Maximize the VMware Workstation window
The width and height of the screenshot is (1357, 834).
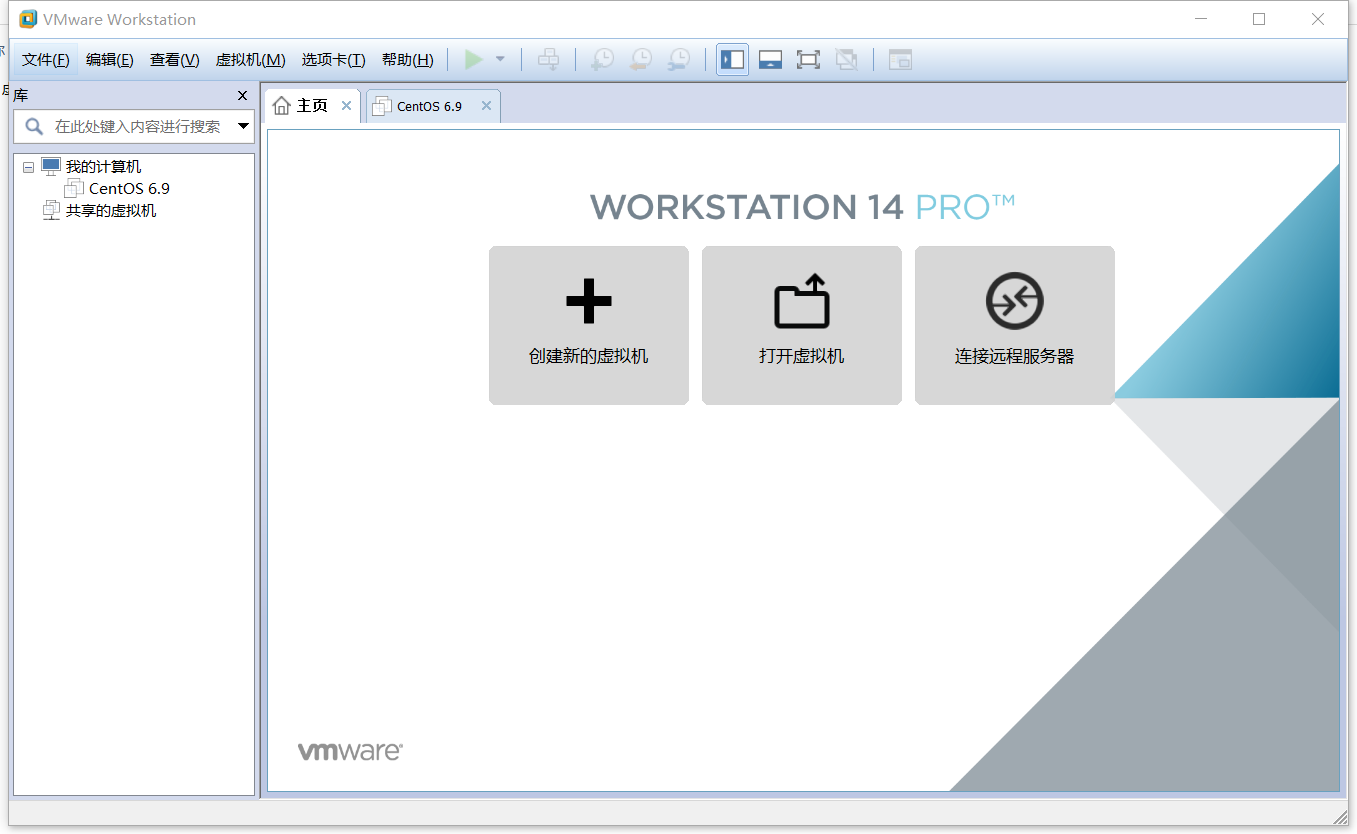[1259, 19]
